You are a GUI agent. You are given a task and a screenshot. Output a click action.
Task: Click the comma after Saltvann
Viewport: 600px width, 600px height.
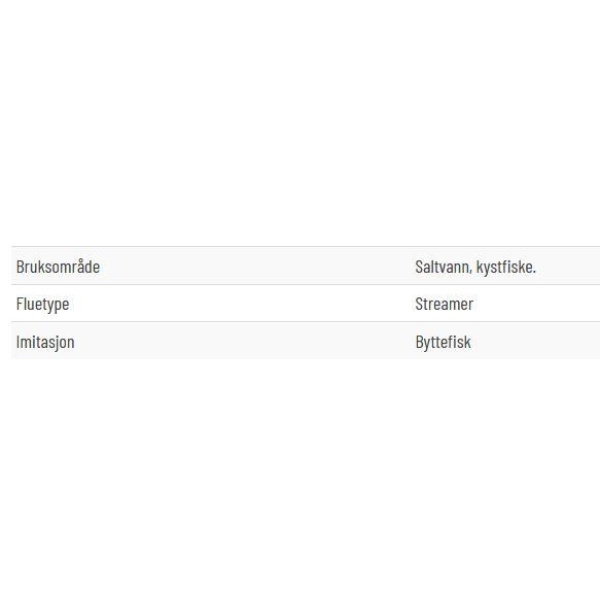470,272
